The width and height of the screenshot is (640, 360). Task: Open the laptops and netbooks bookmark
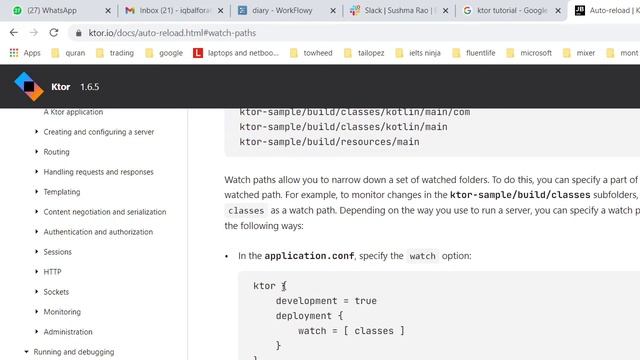[236, 53]
